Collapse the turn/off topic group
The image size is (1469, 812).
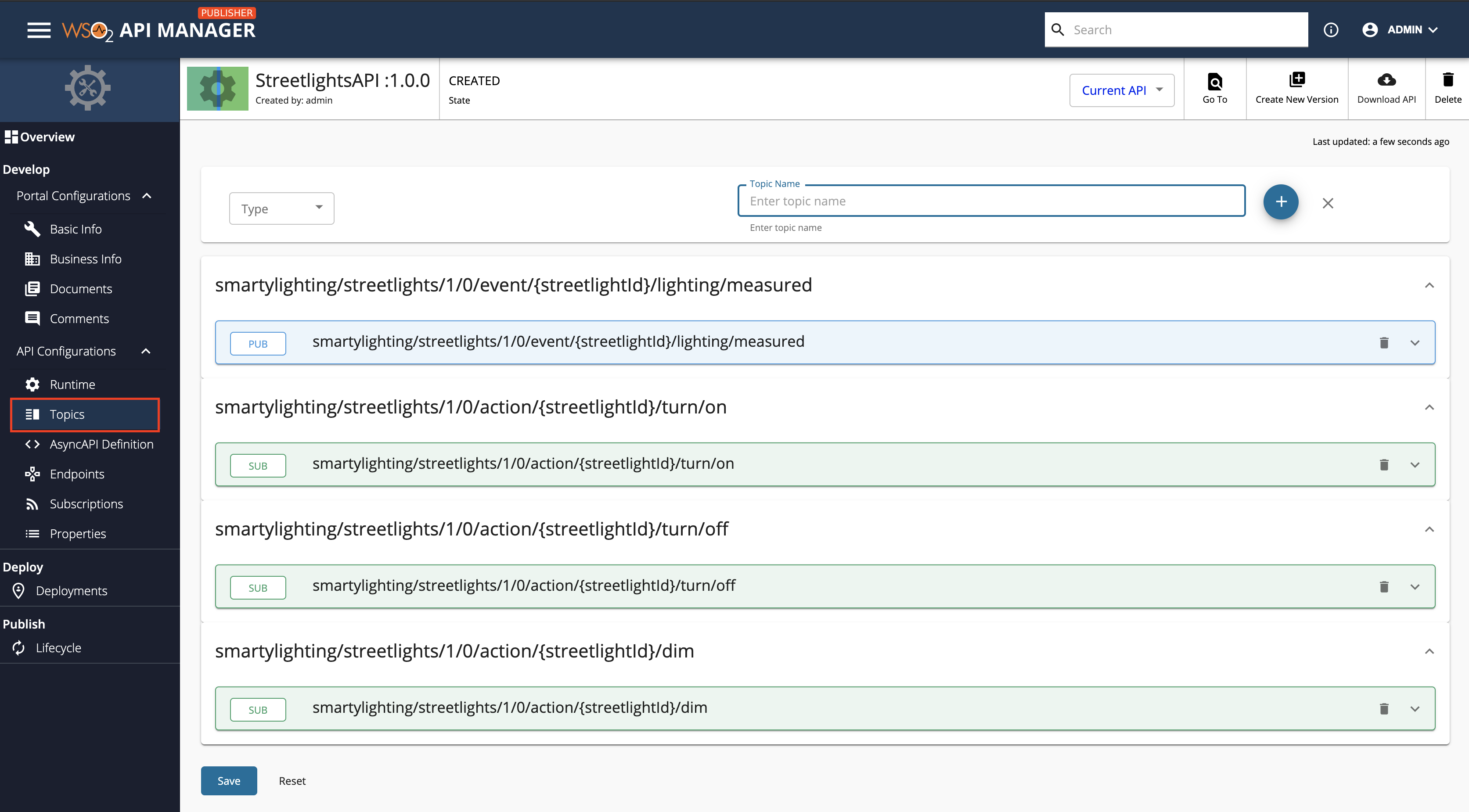[1429, 529]
